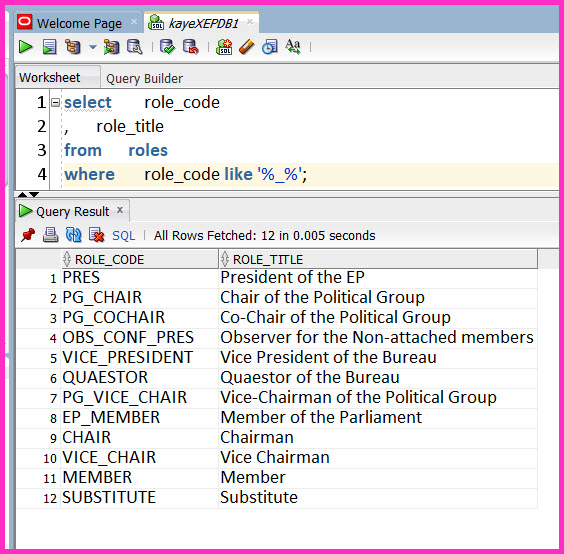Open SQL History clock icon
This screenshot has height=554, width=564.
point(270,47)
